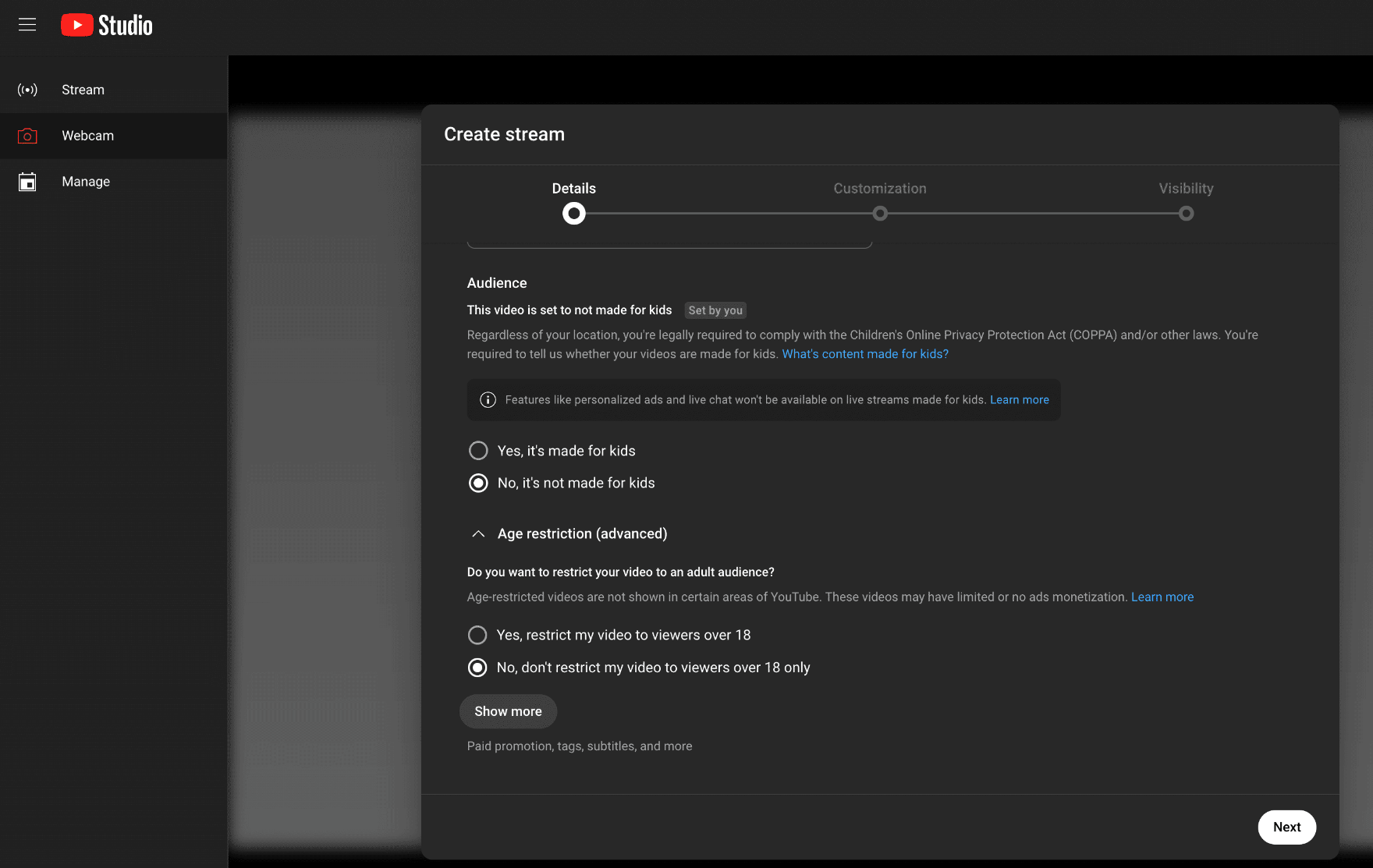Collapse the Age restriction advanced section

click(478, 533)
